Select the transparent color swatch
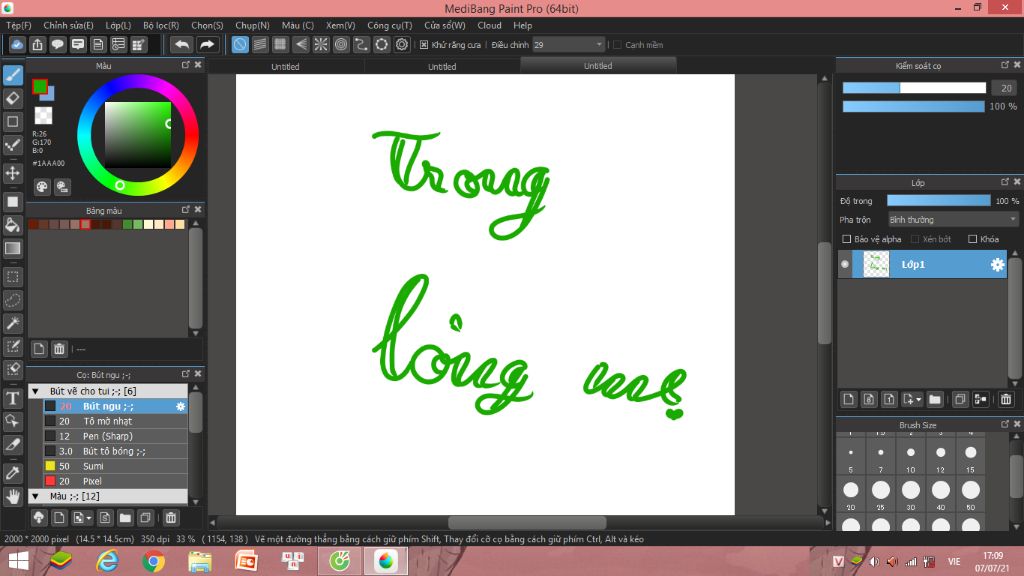Viewport: 1024px width, 576px height. [x=43, y=116]
